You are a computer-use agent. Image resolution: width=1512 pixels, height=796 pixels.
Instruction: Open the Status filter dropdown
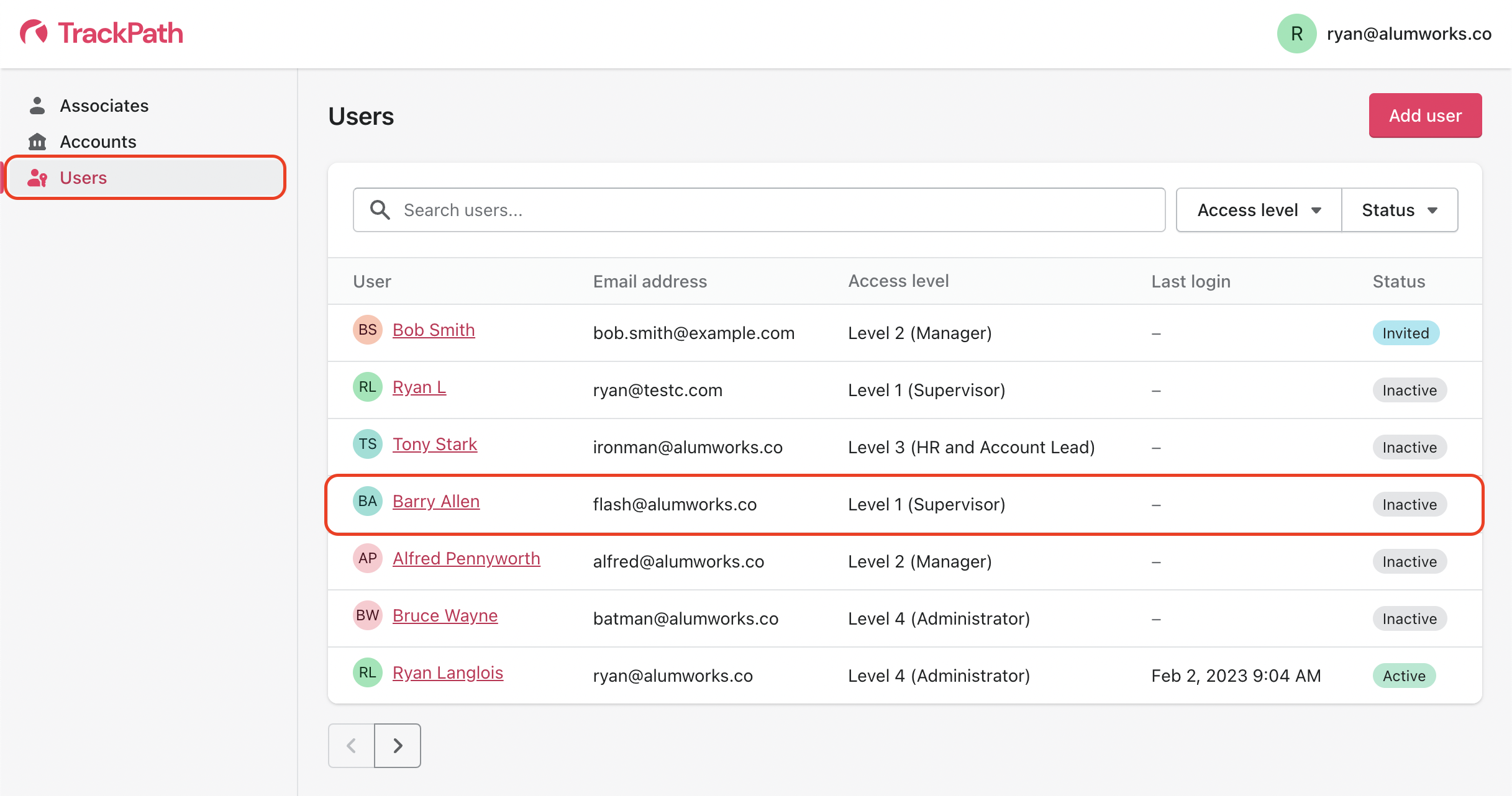[x=1399, y=210]
